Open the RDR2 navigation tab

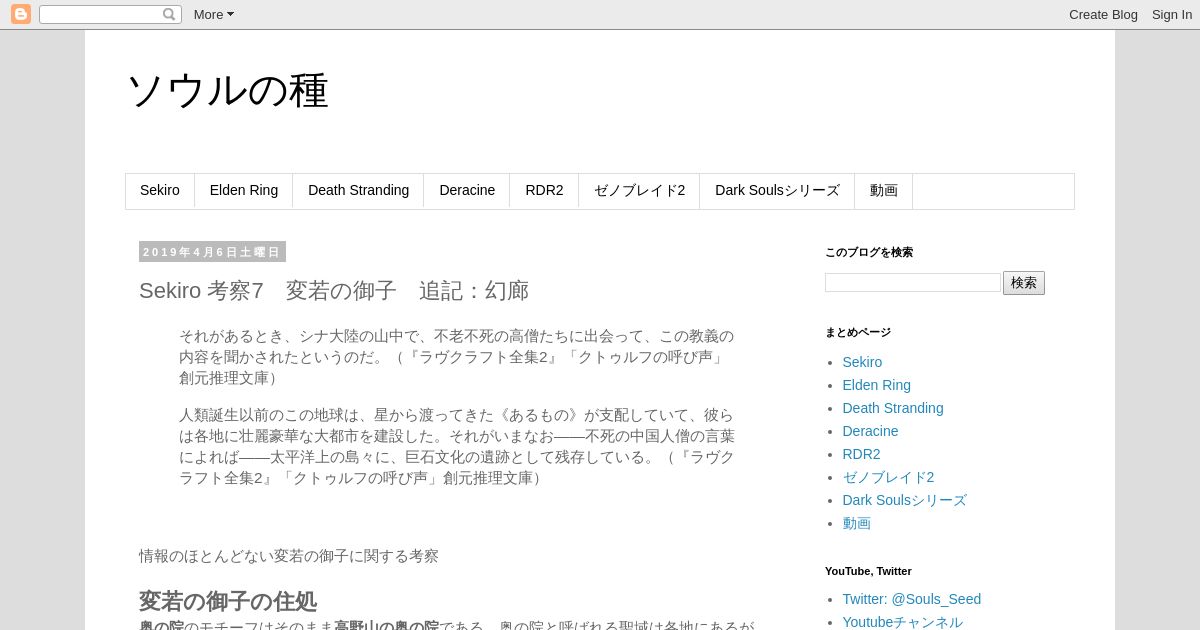(544, 191)
